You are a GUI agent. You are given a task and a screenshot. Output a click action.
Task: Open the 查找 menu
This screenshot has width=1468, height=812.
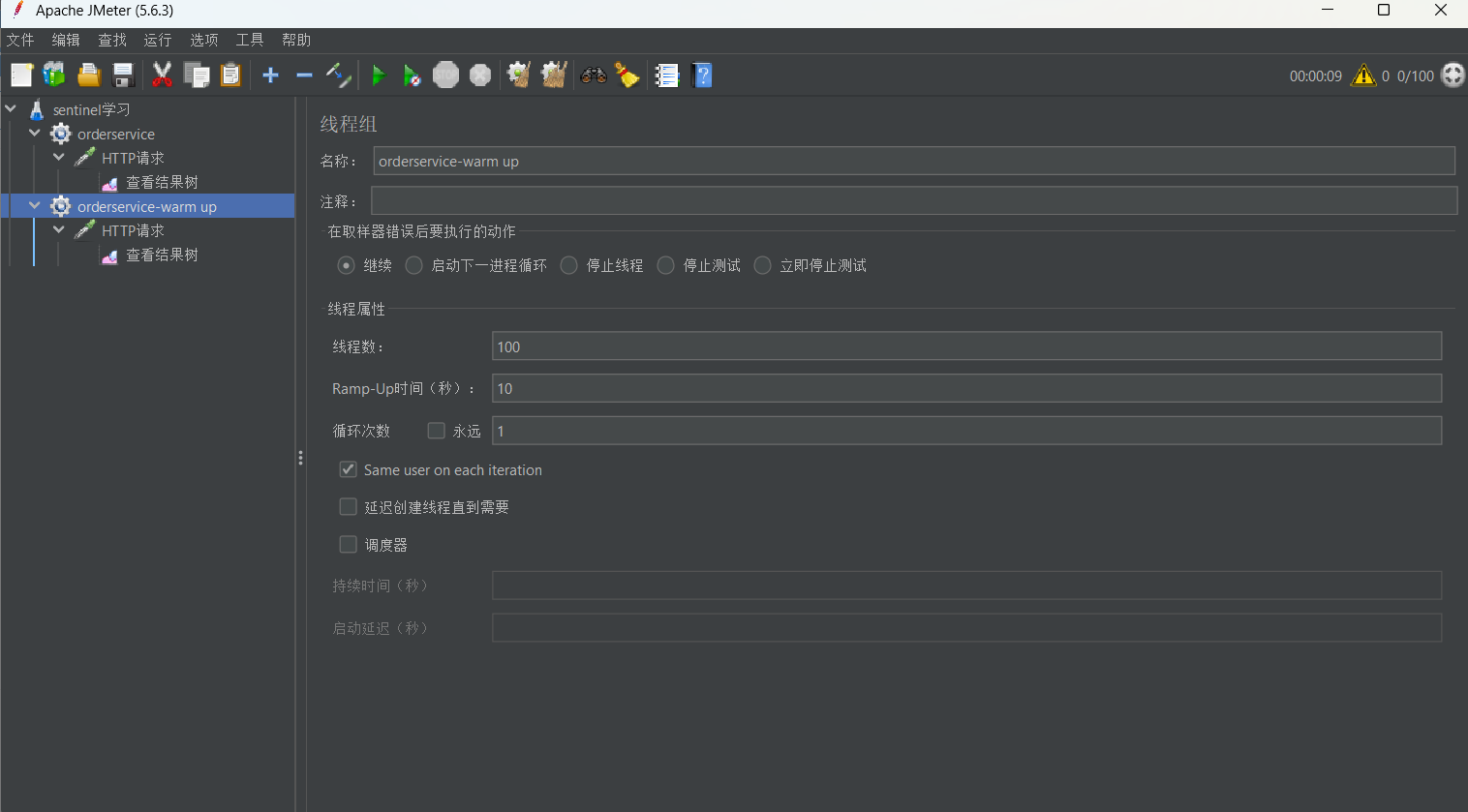click(x=112, y=40)
